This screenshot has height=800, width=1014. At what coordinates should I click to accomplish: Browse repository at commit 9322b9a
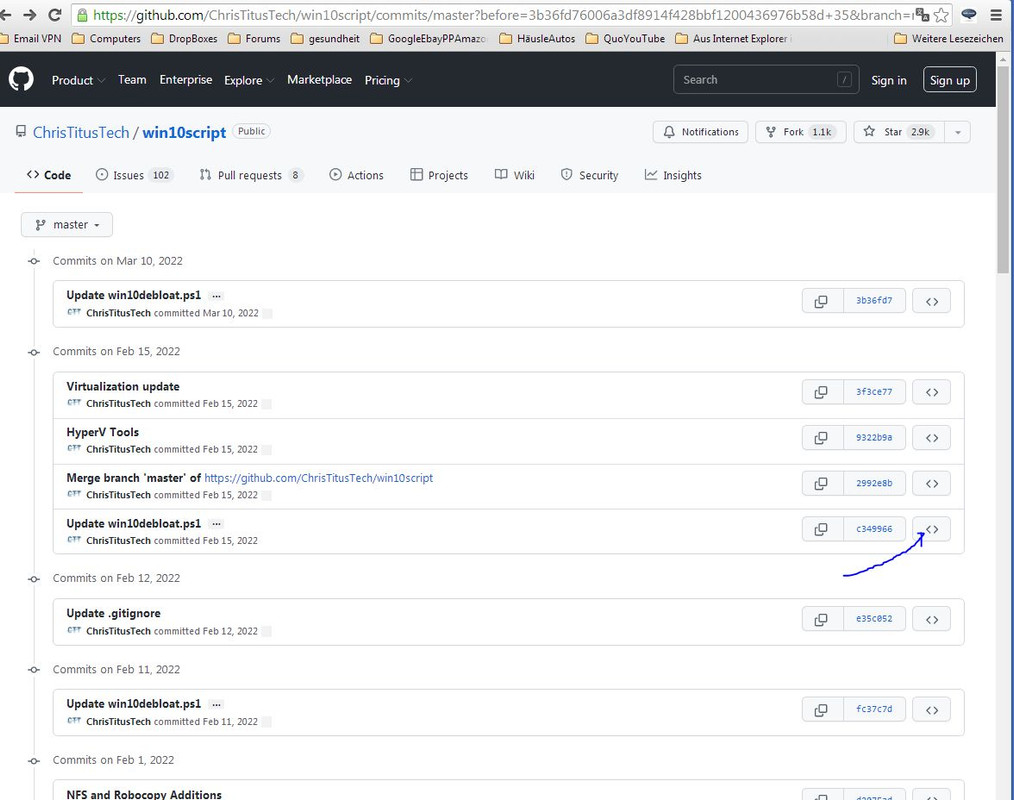[931, 438]
